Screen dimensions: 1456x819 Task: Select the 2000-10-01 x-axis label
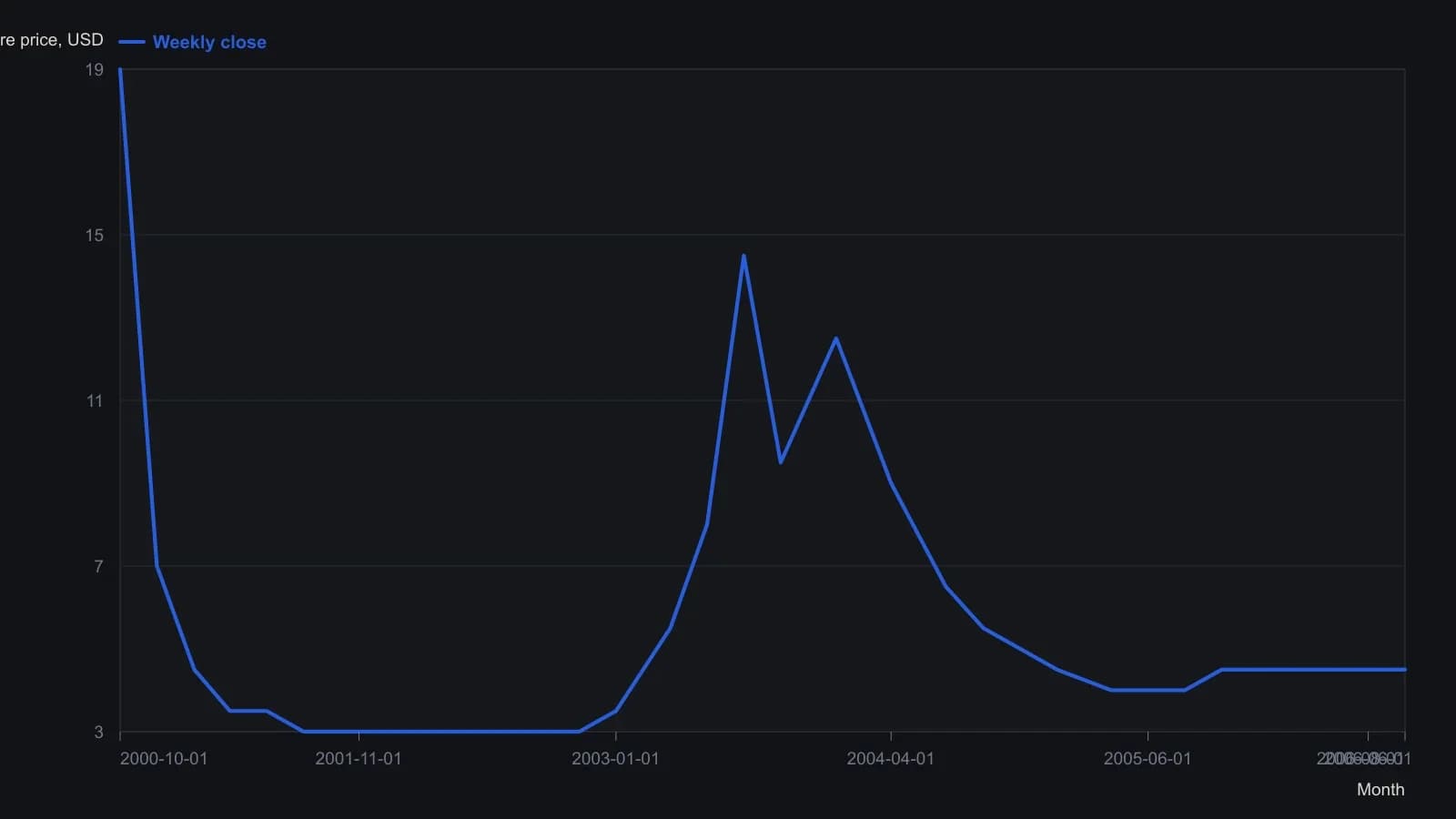pyautogui.click(x=164, y=759)
